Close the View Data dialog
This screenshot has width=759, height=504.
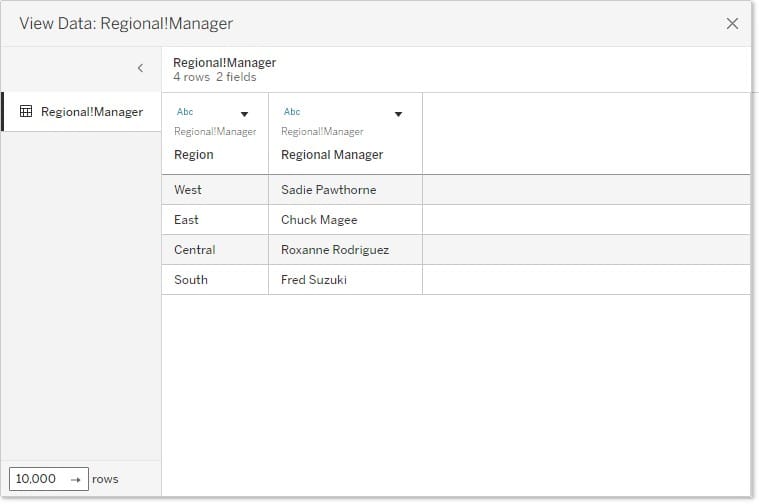(x=732, y=24)
